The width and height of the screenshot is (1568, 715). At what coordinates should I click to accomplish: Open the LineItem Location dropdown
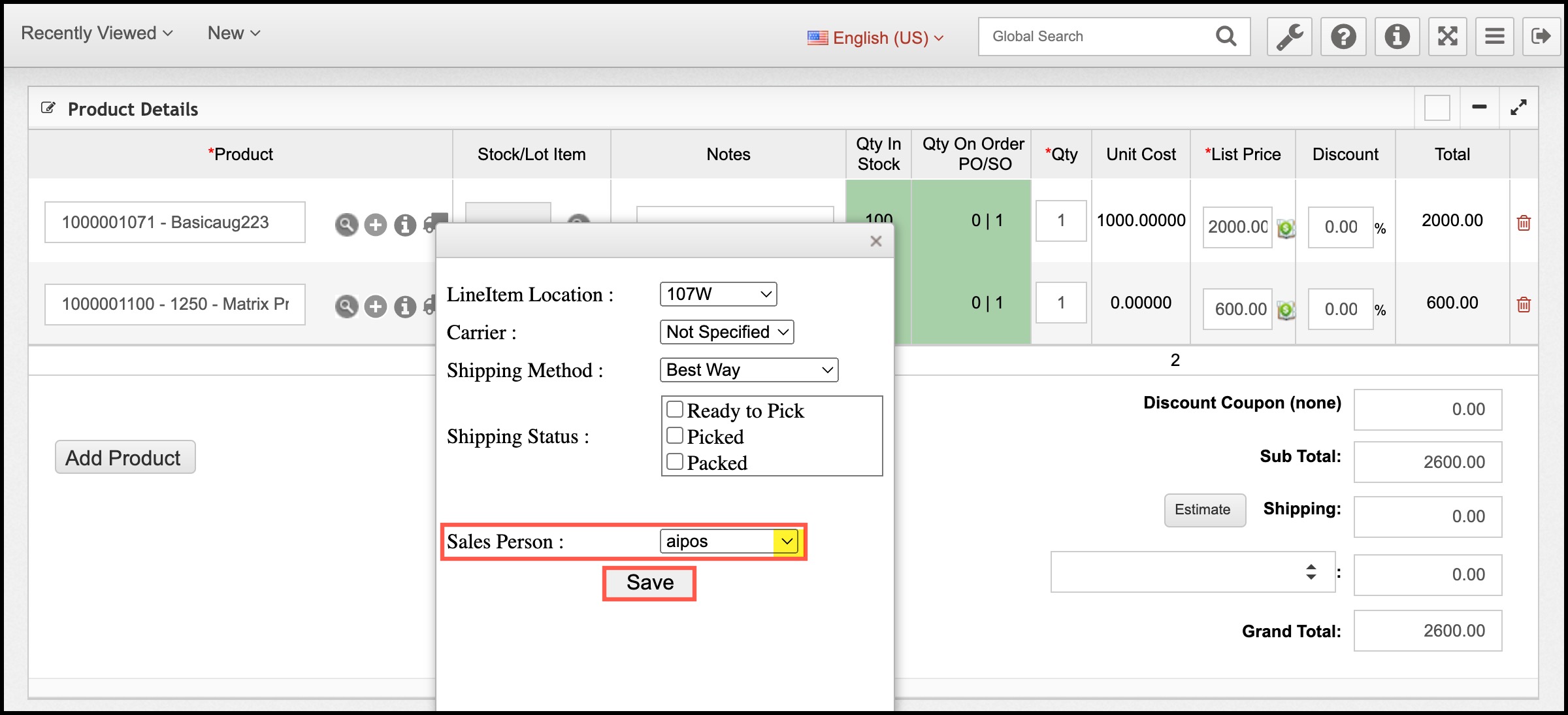click(x=718, y=294)
